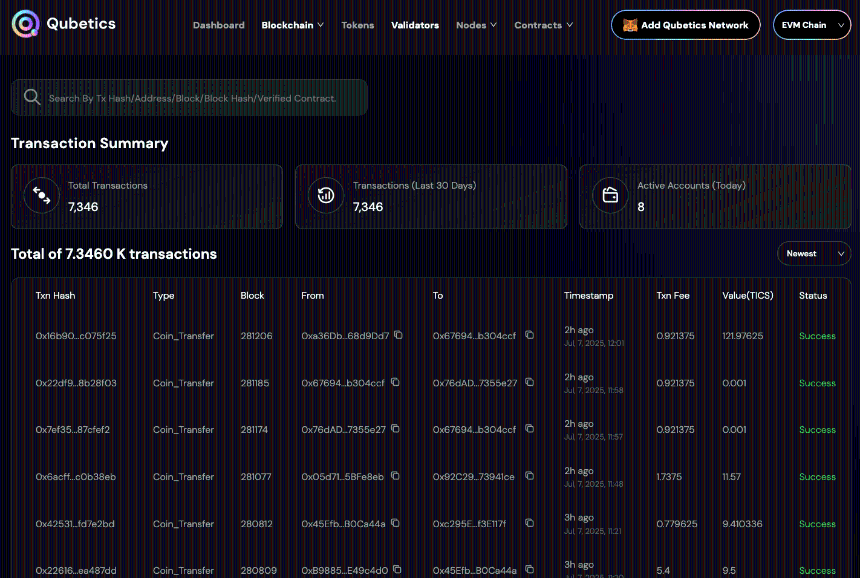Click the Qubetics brand name
Viewport: 860px width, 578px height.
coord(81,24)
